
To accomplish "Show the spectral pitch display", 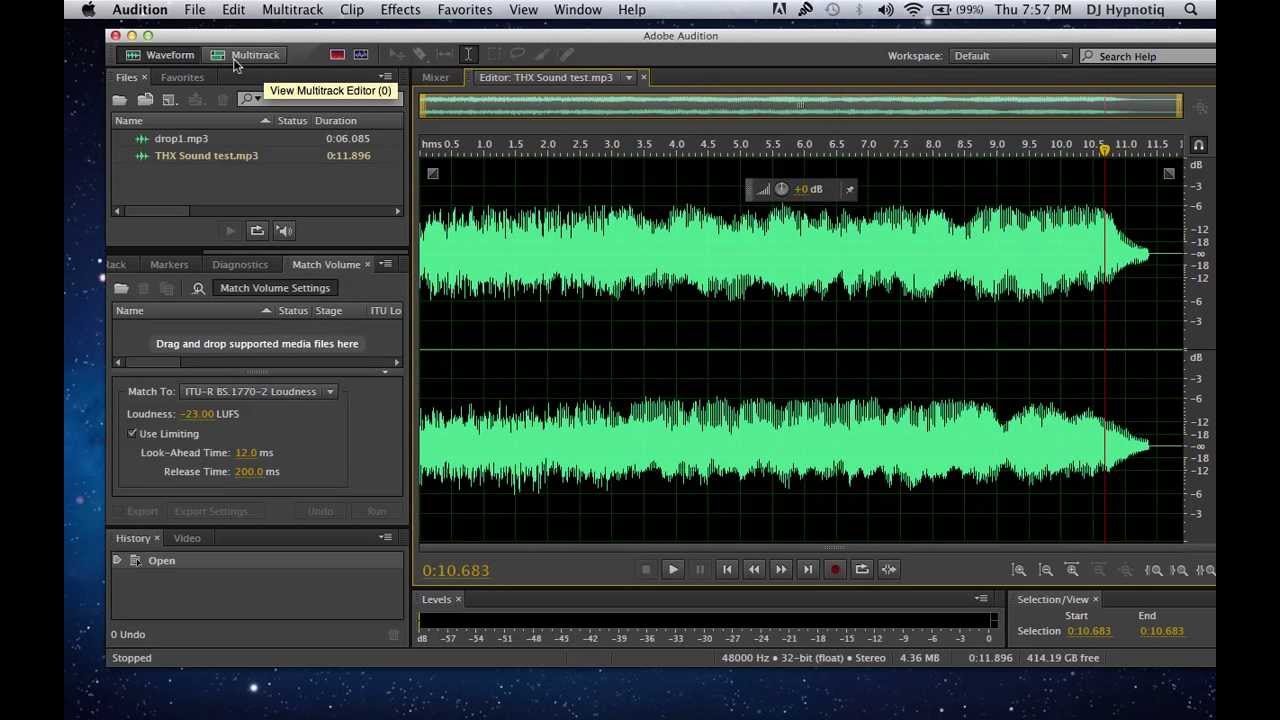I will point(361,55).
